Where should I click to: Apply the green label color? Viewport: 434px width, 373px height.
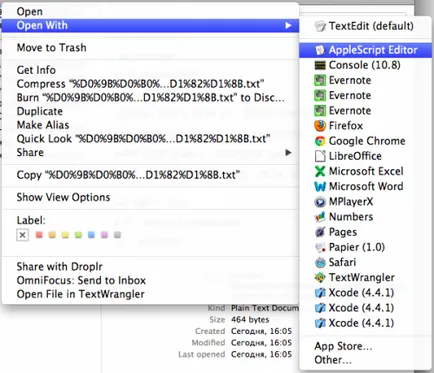(78, 235)
